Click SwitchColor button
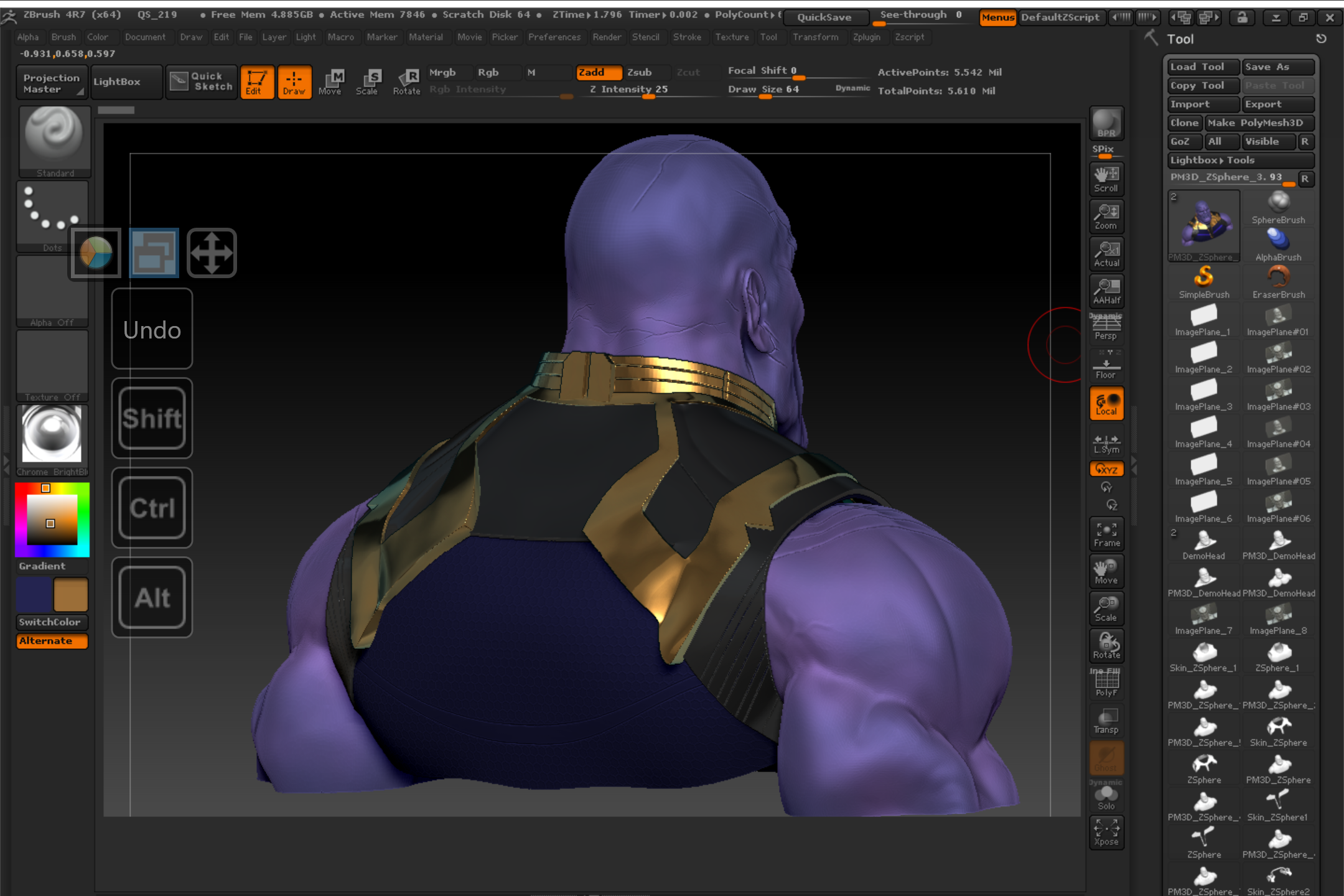1344x896 pixels. click(52, 622)
